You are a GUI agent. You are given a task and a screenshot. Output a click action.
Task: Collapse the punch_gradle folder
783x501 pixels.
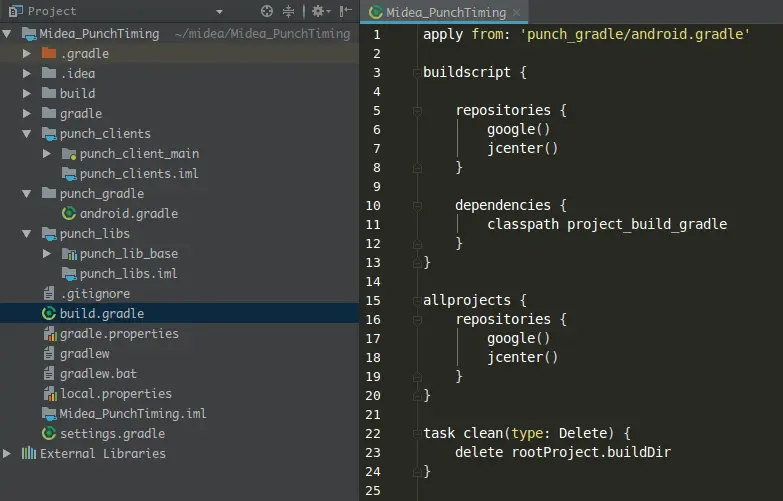tap(27, 194)
